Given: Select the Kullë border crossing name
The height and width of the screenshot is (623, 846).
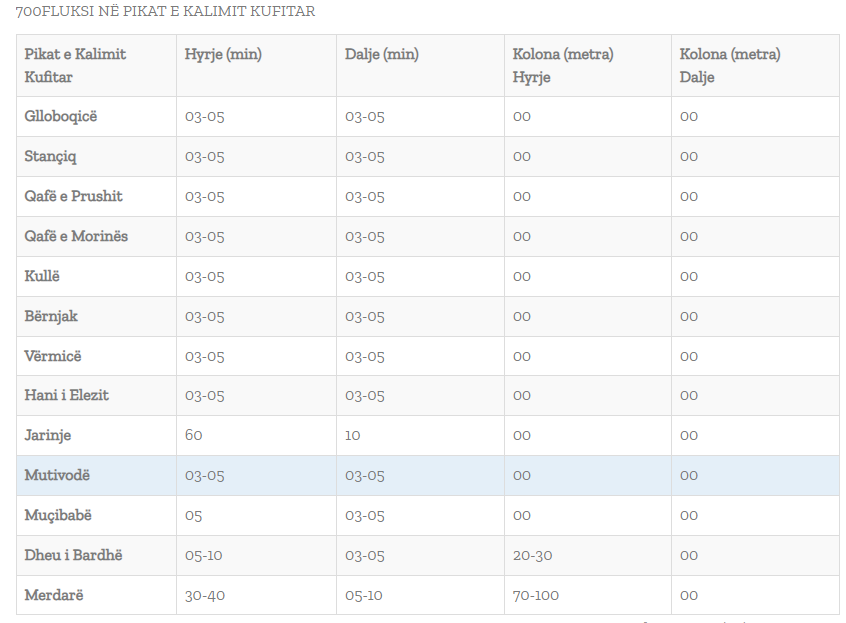Looking at the screenshot, I should 42,276.
